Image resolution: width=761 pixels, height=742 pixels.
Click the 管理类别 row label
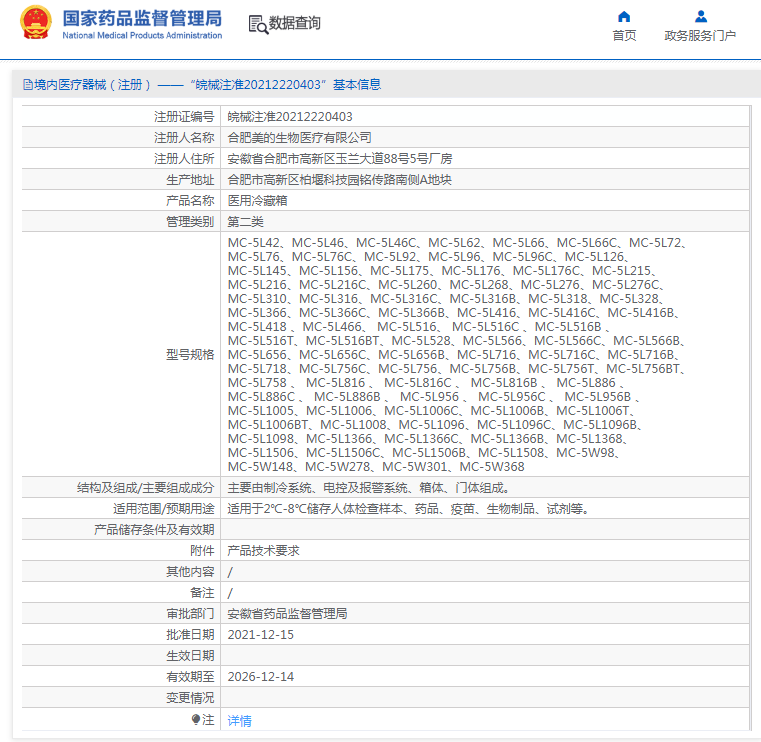[x=190, y=222]
